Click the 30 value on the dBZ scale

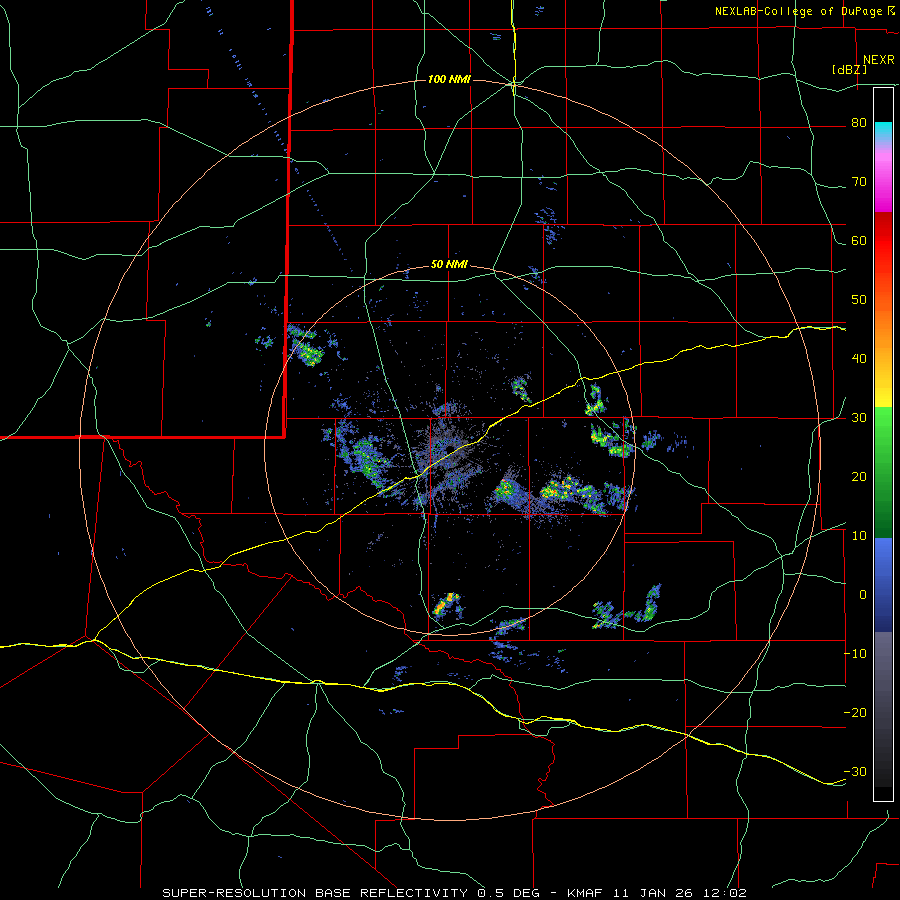[859, 418]
